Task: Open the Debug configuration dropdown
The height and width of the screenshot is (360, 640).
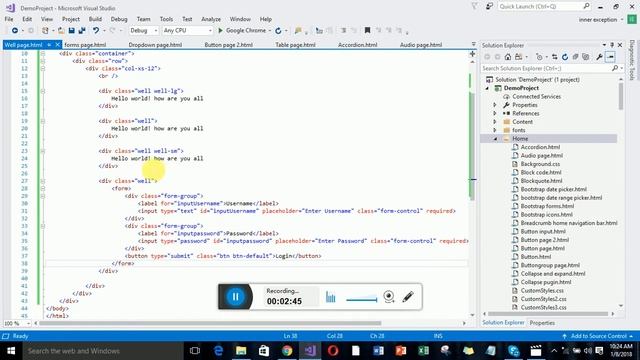Action: point(143,31)
